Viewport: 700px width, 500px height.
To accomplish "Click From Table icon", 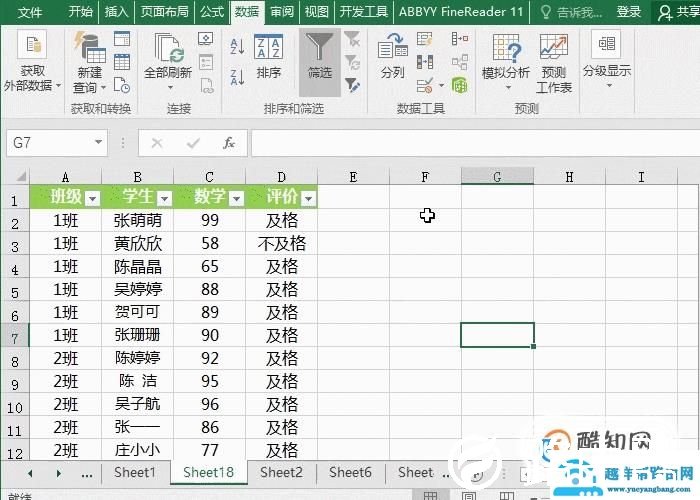I will click(122, 62).
